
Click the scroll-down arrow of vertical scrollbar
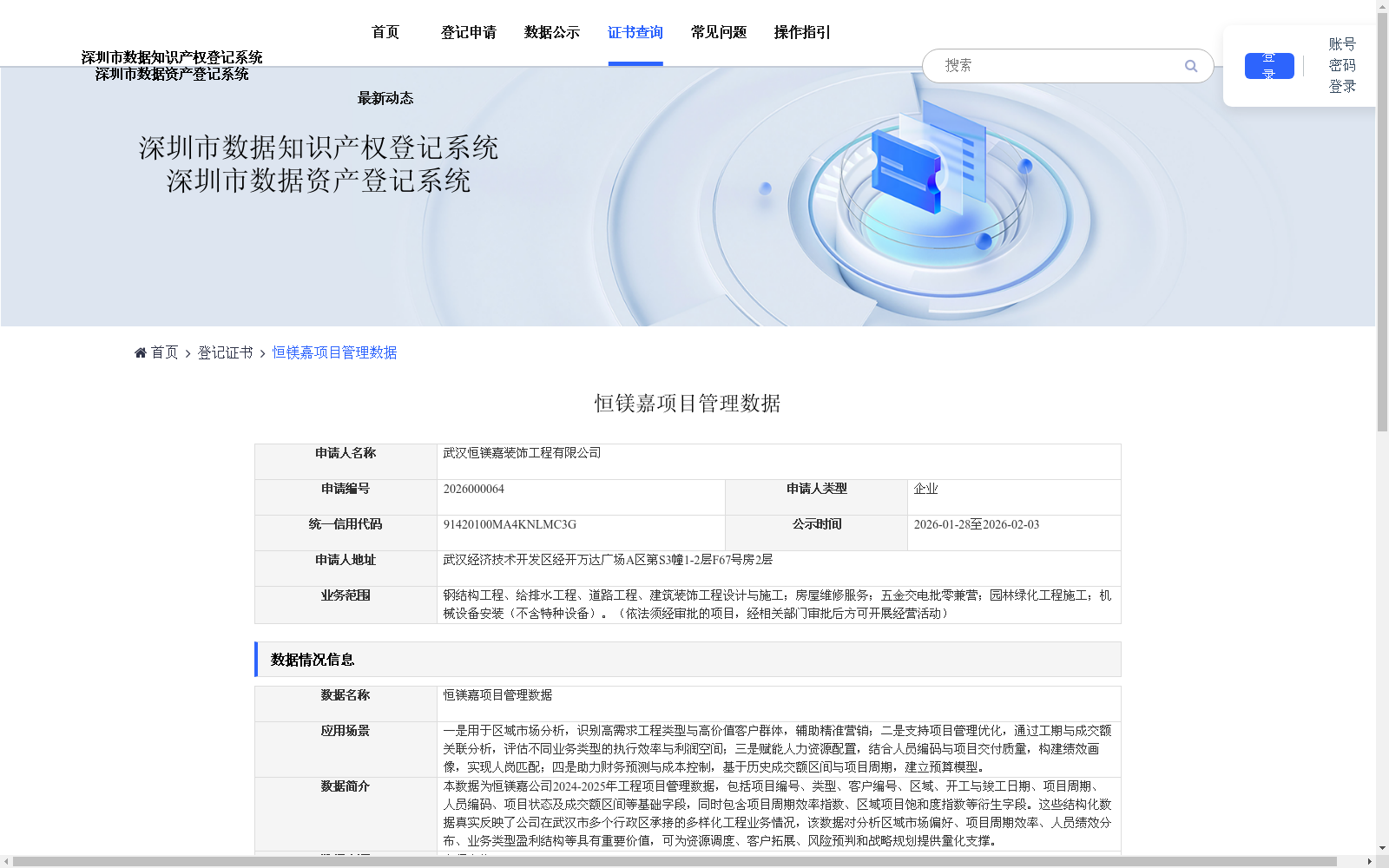point(1382,848)
